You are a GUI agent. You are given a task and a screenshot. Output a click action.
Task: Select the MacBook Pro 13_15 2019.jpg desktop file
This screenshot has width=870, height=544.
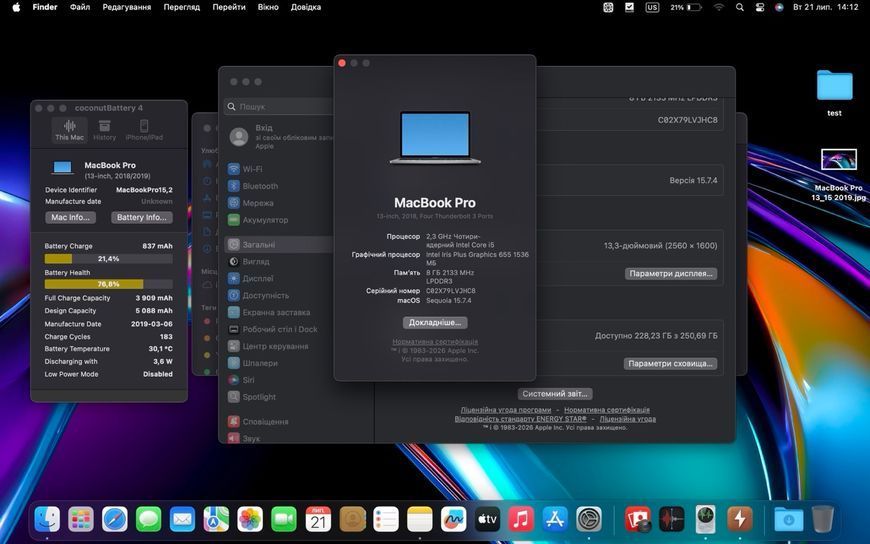[x=838, y=175]
